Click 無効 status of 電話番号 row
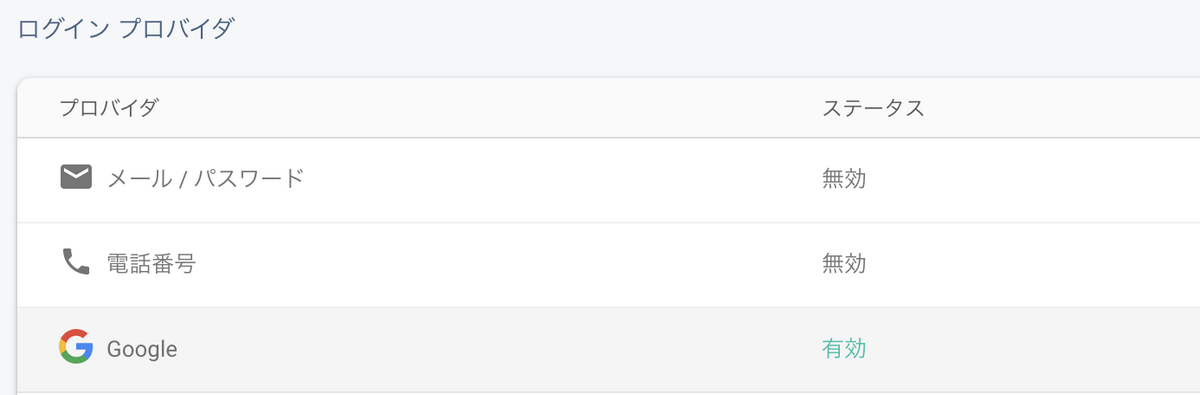Screen dimensions: 1200x395 pos(843,264)
